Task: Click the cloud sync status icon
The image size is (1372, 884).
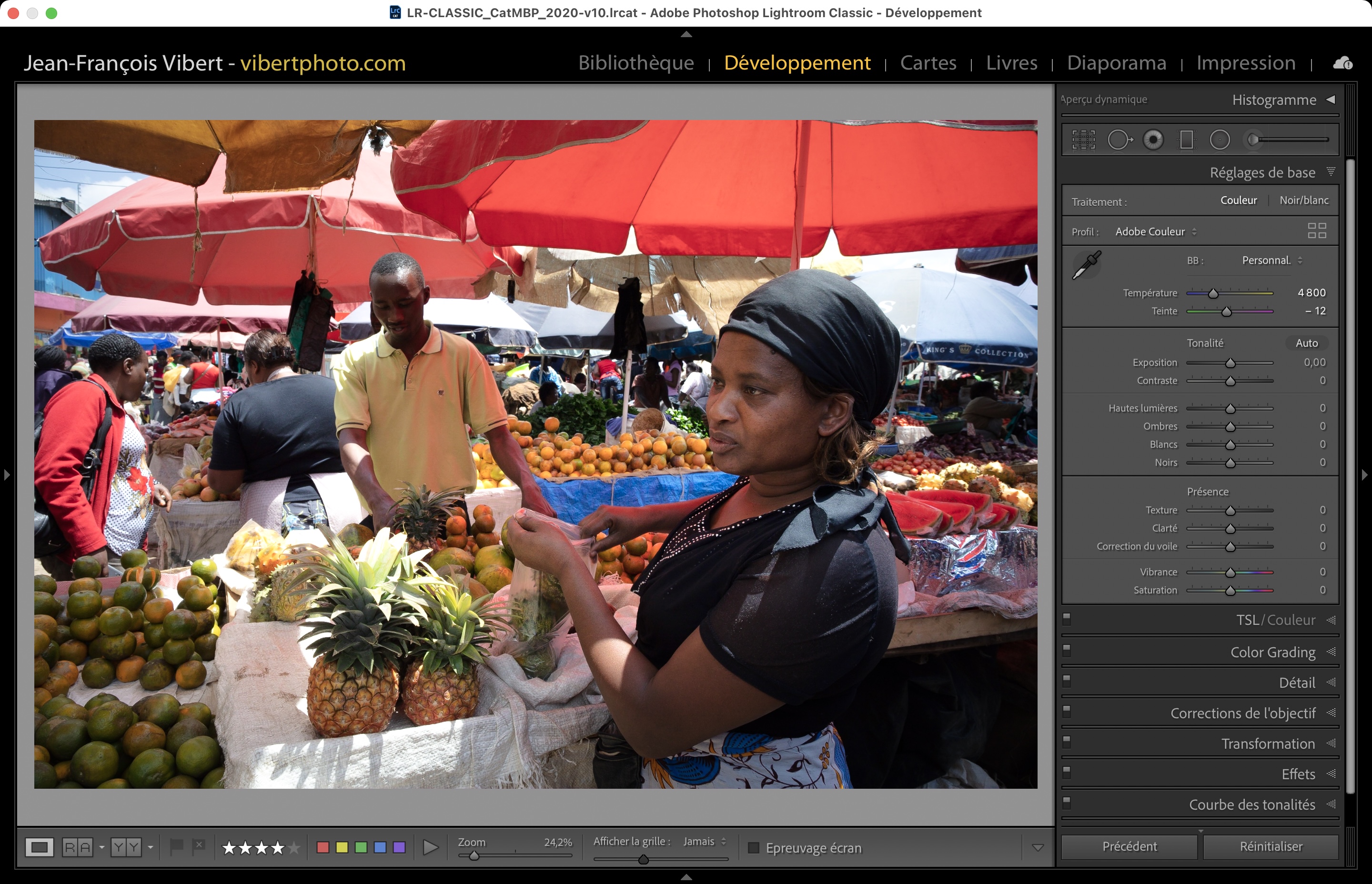Action: (1342, 63)
